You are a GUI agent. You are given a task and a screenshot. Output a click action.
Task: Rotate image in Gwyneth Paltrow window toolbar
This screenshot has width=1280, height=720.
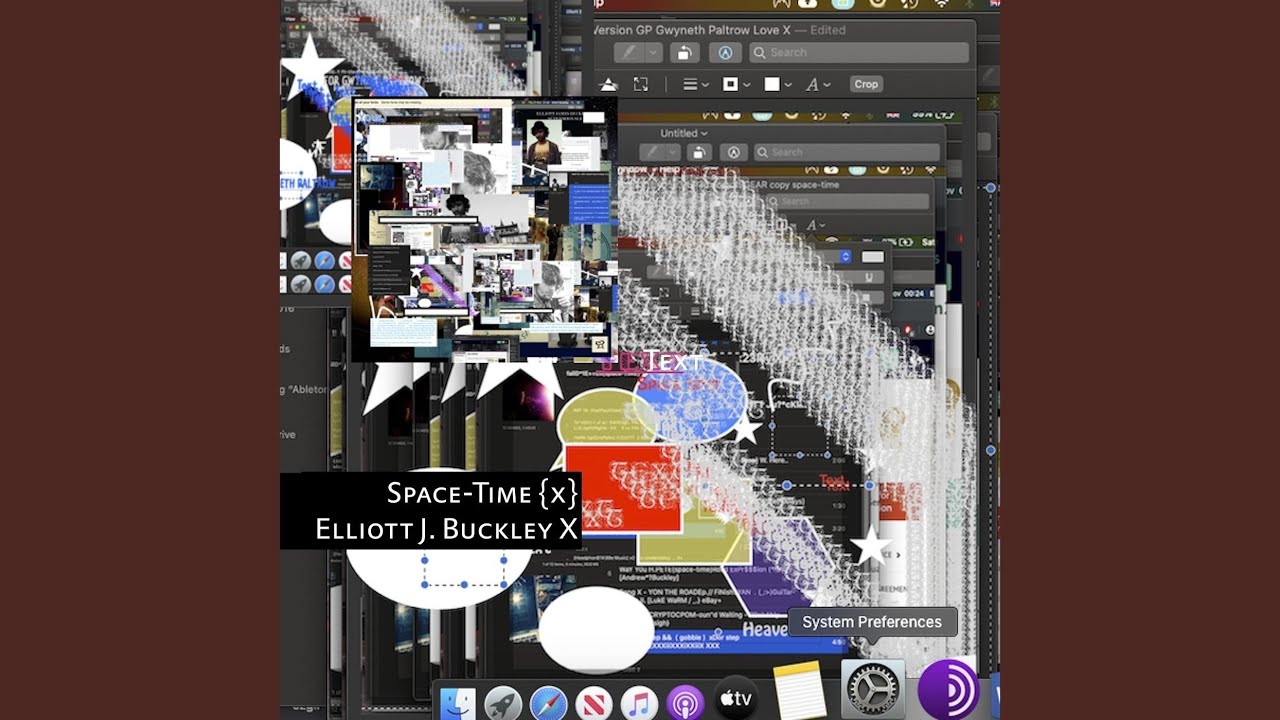point(684,53)
